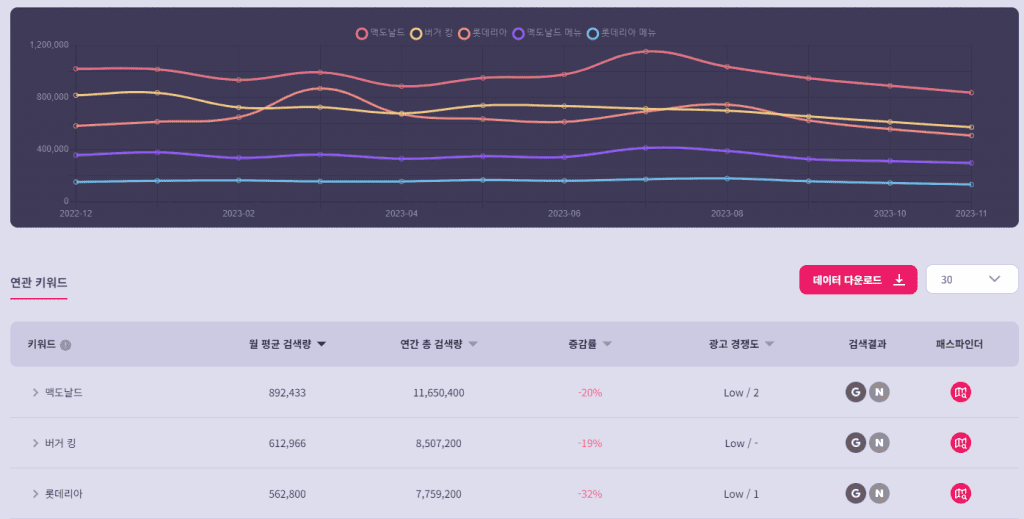Launch Pathfinder for 맥도날드 keyword

click(960, 392)
